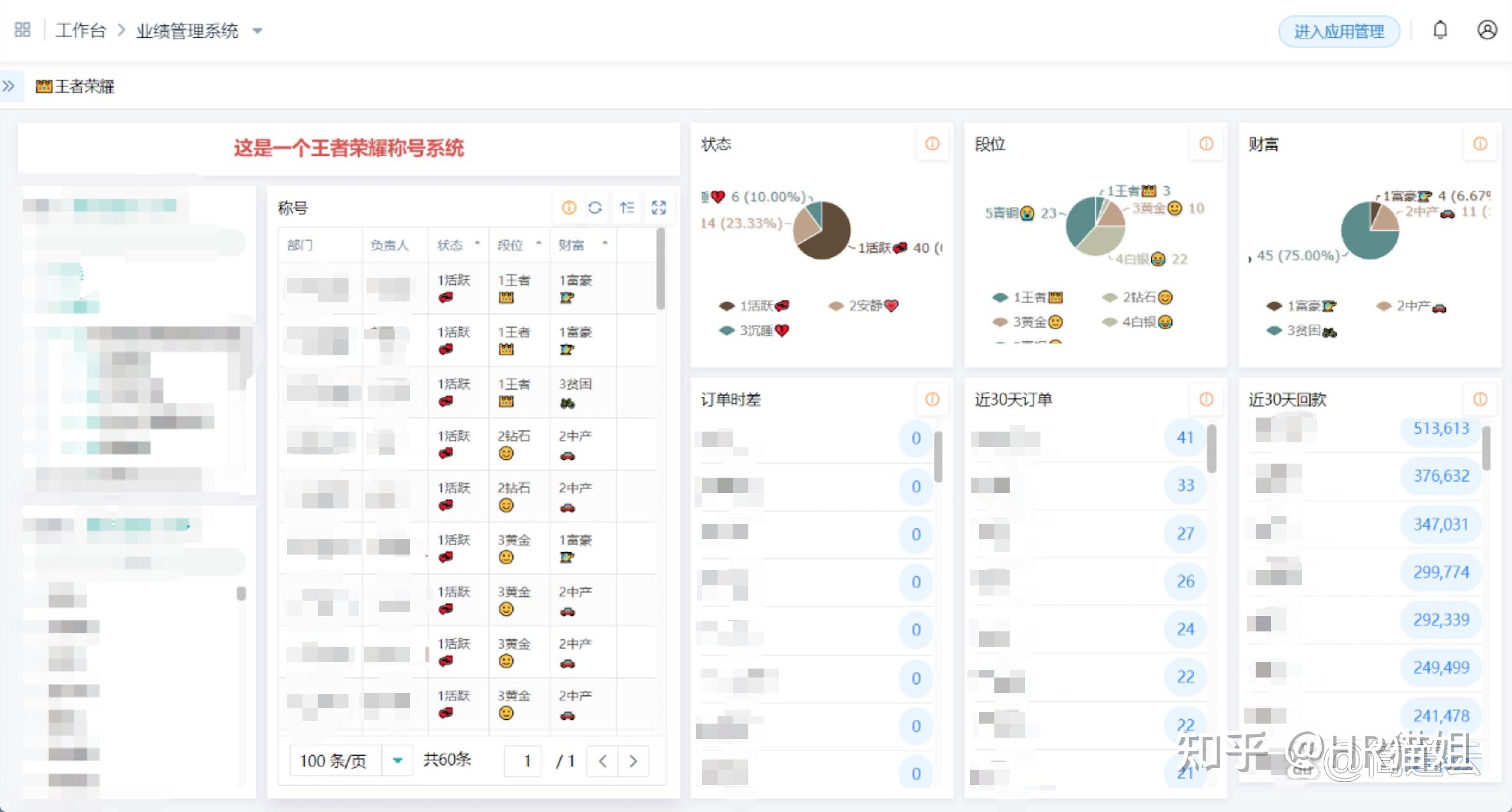Screen dimensions: 1512x812
Task: Click the 进入应用管理 button
Action: (x=1339, y=31)
